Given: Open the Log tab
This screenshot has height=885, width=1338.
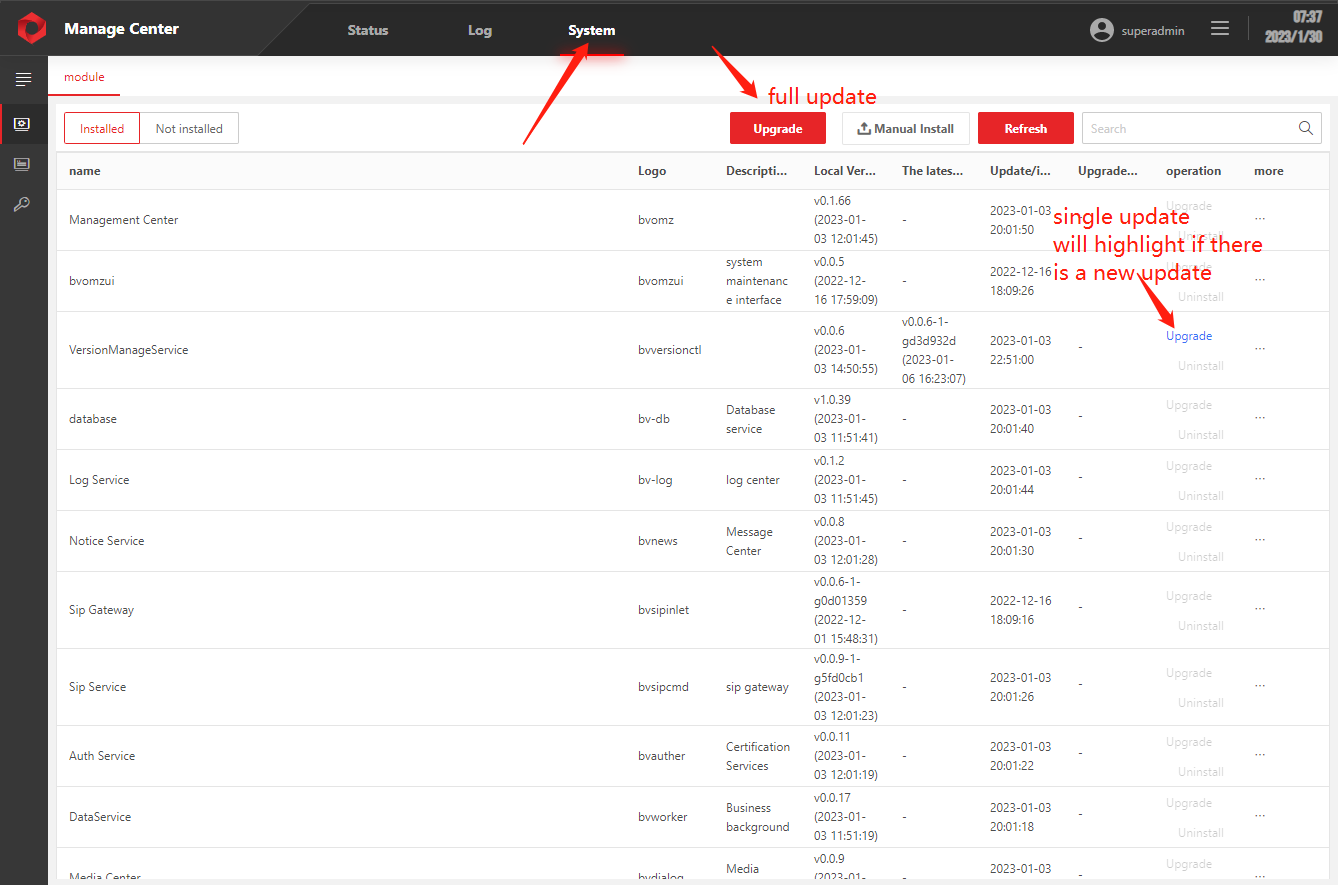Looking at the screenshot, I should pos(479,30).
